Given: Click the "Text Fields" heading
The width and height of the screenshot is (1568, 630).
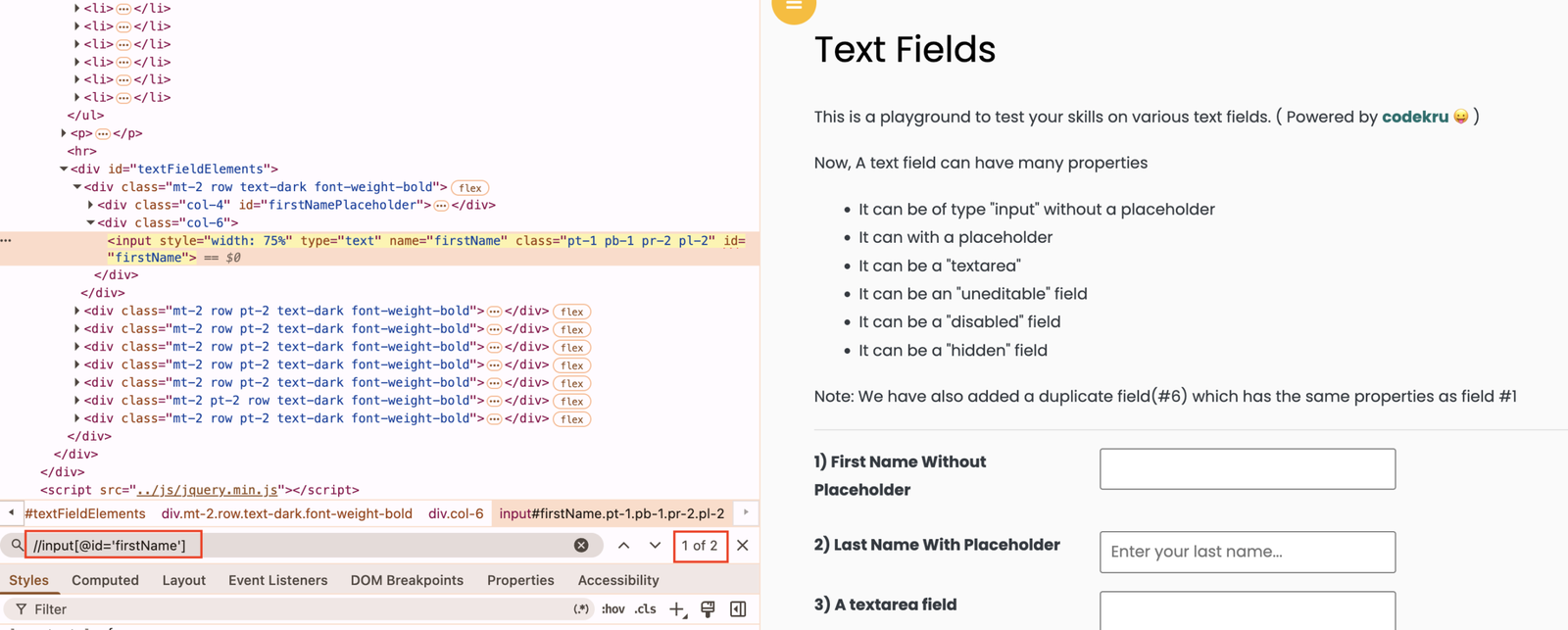Looking at the screenshot, I should pyautogui.click(x=905, y=50).
